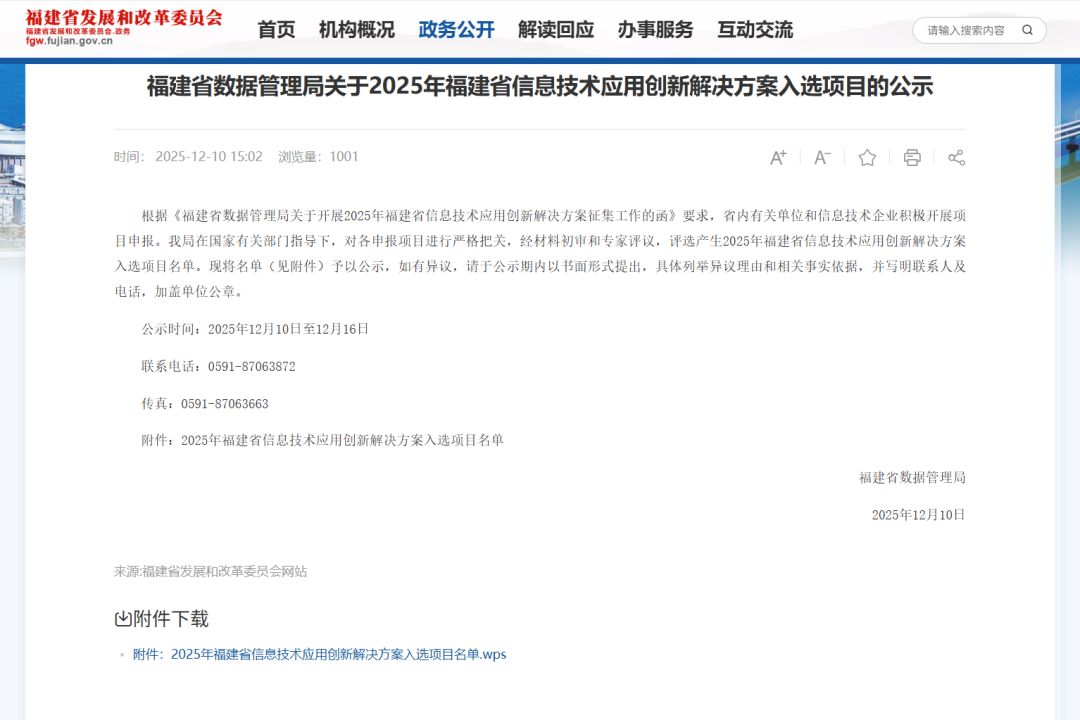Click the contact phone number 0591-87063872
Screen dimensions: 1080x720
click(x=251, y=366)
